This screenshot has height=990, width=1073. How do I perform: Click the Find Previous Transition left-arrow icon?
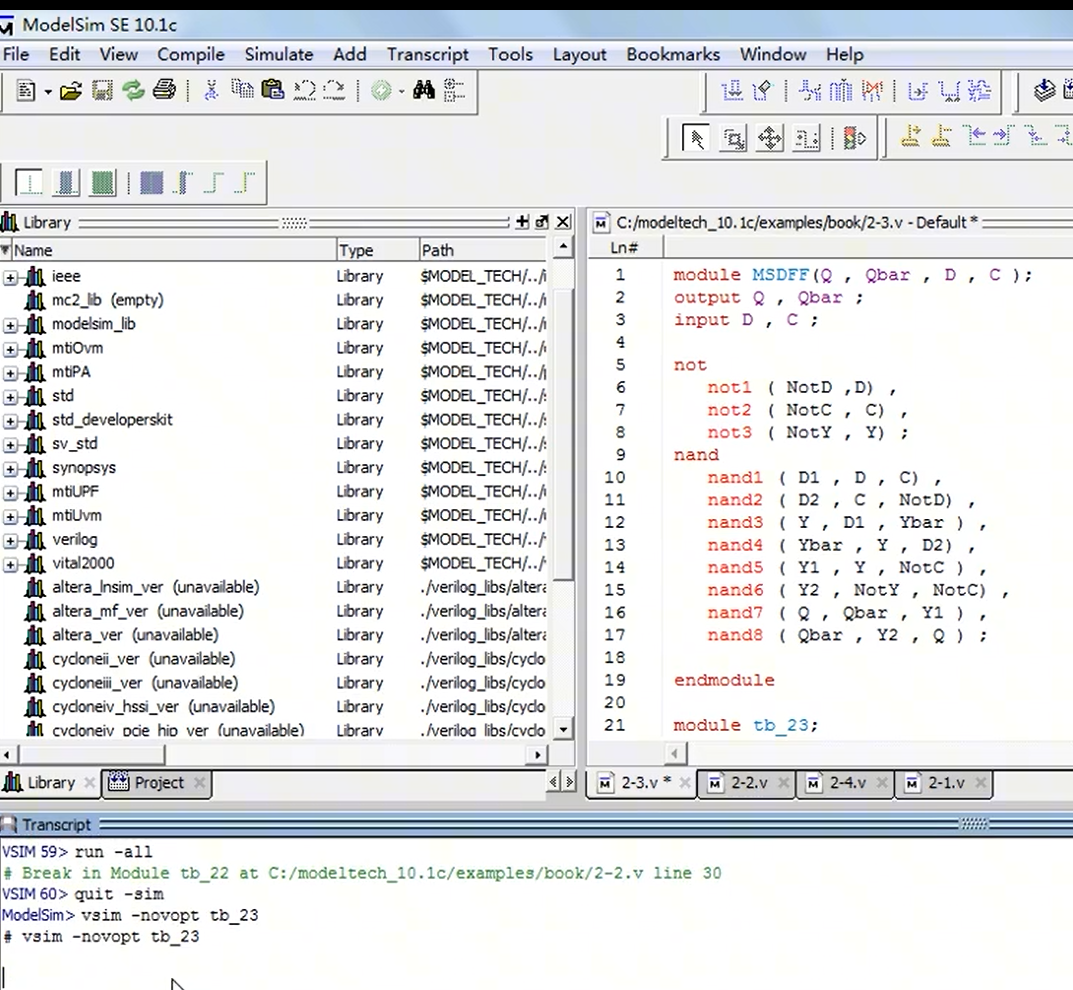(x=975, y=135)
